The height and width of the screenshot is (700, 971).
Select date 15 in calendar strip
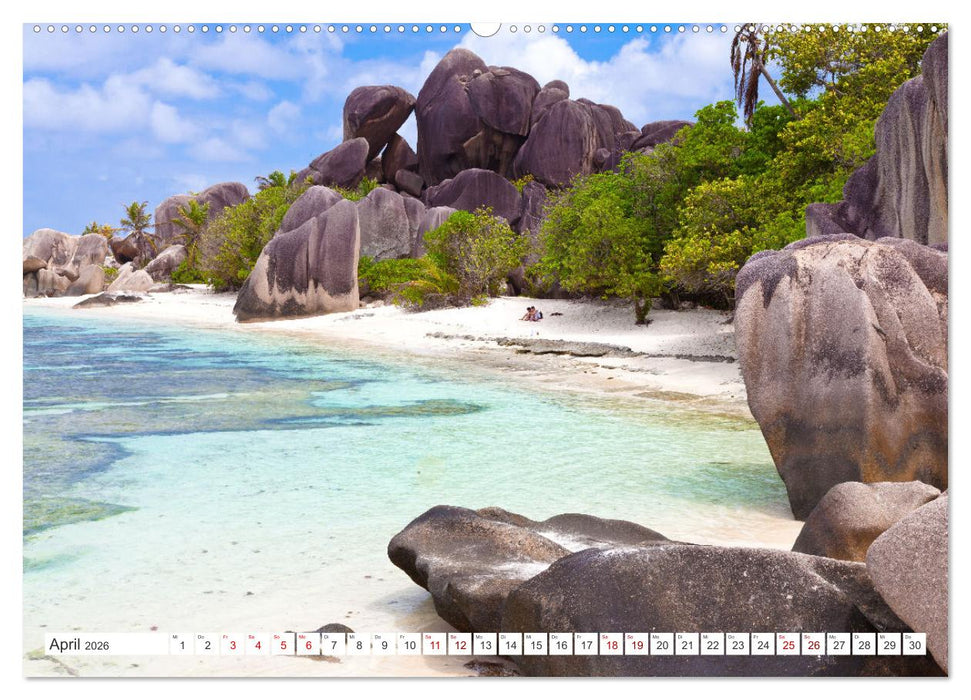pos(535,644)
